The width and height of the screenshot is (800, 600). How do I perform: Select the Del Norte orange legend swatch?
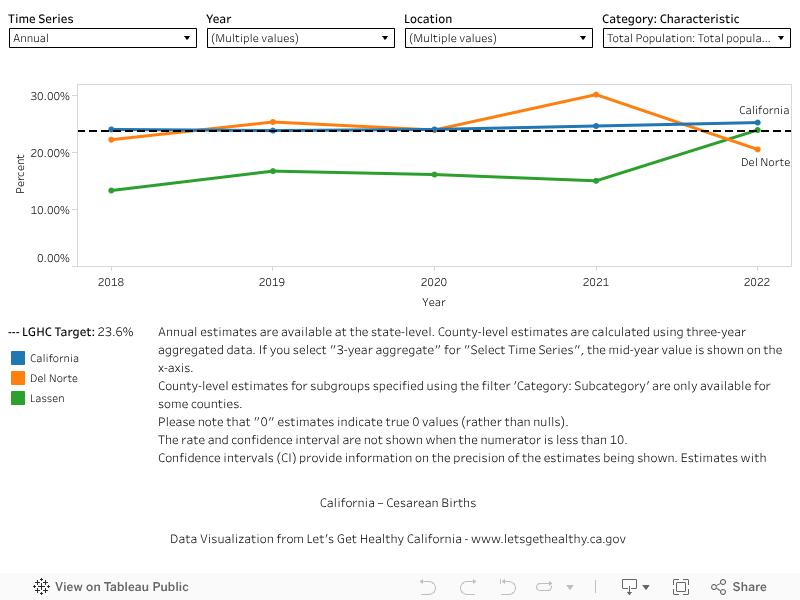tap(18, 378)
